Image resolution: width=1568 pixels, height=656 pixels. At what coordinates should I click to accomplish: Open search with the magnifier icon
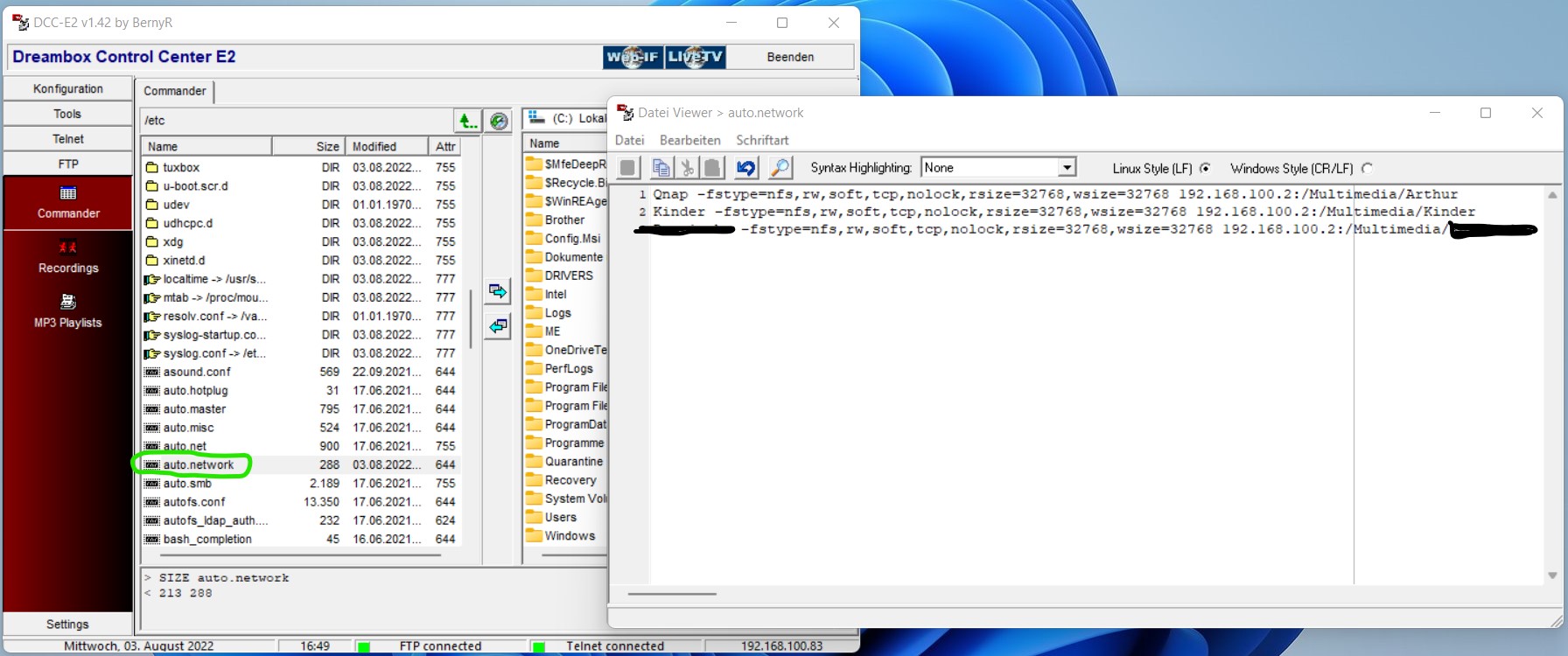[780, 168]
